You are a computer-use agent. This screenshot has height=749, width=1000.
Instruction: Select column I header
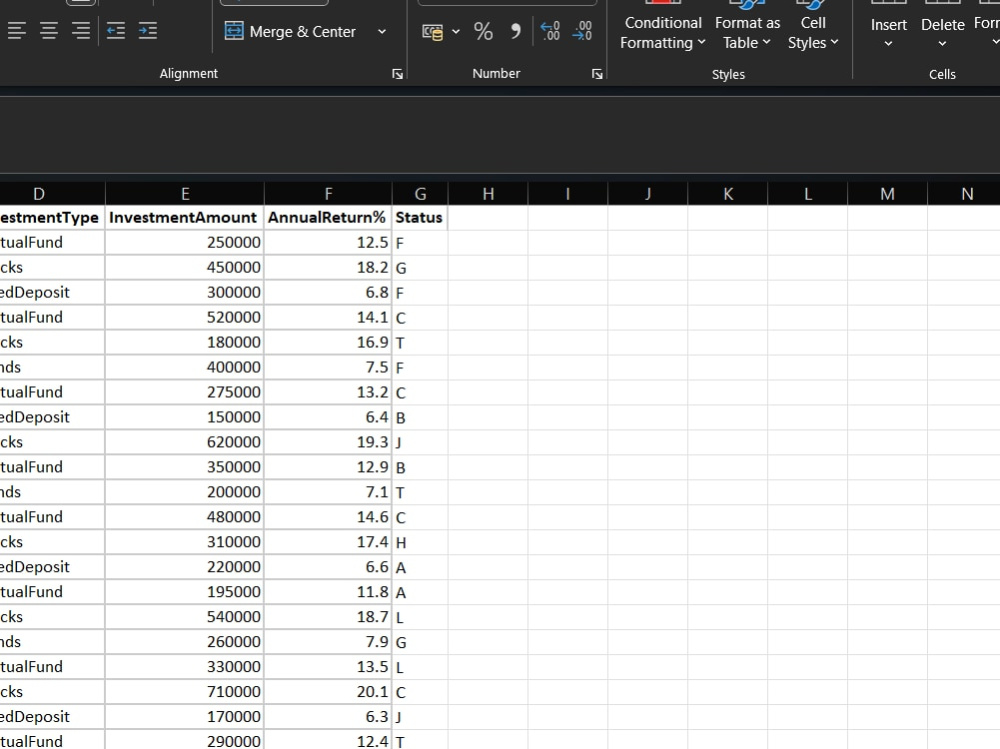[568, 194]
